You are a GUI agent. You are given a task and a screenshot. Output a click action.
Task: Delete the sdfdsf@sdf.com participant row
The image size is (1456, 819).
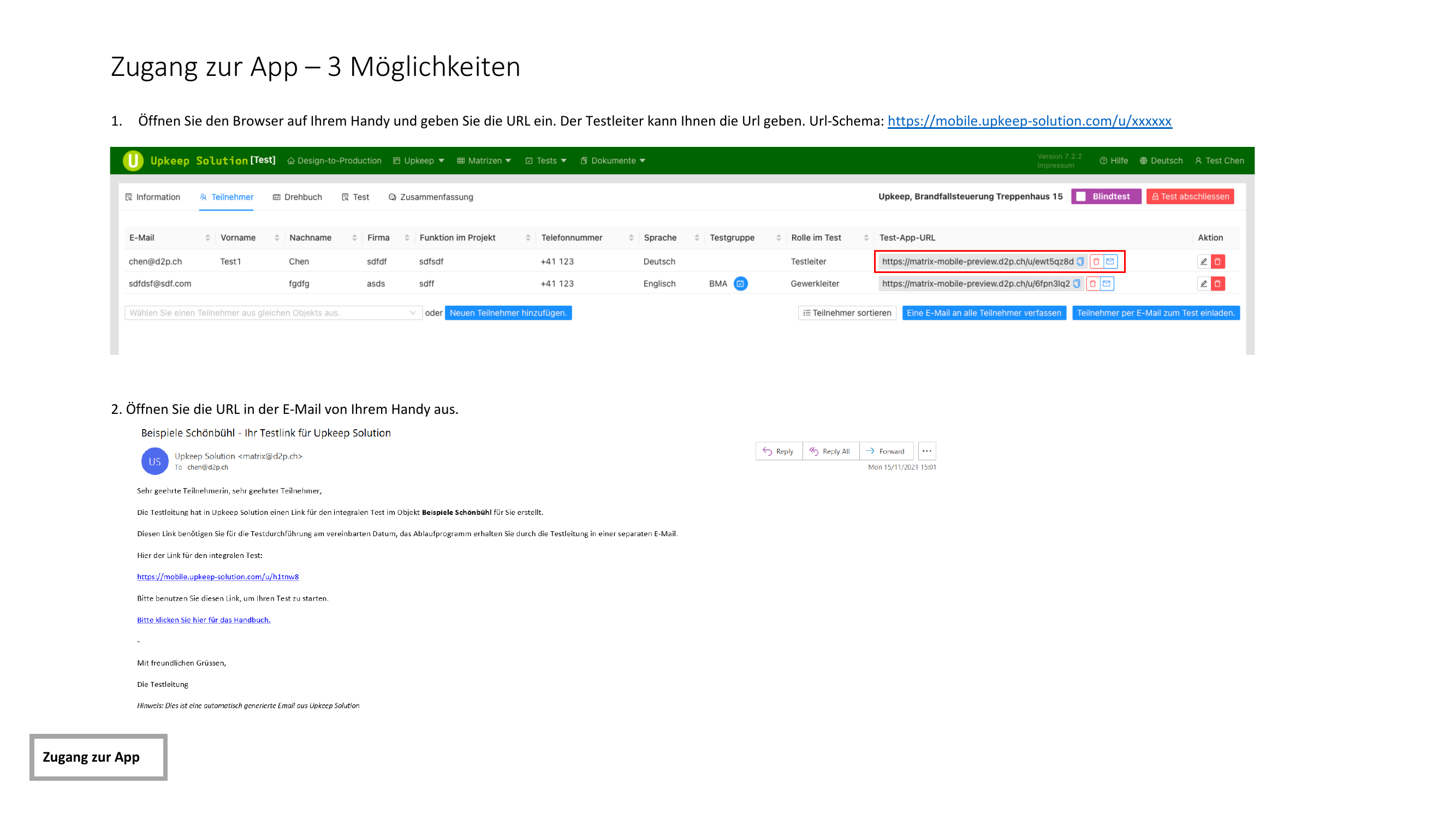[1217, 283]
